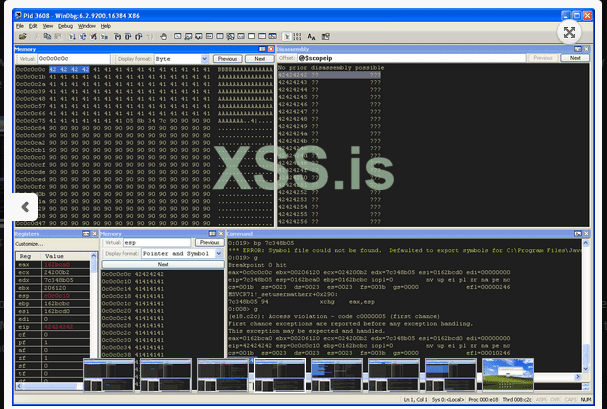Image resolution: width=607 pixels, height=409 pixels.
Task: Click the Command window scroll-up arrow
Action: coord(586,243)
